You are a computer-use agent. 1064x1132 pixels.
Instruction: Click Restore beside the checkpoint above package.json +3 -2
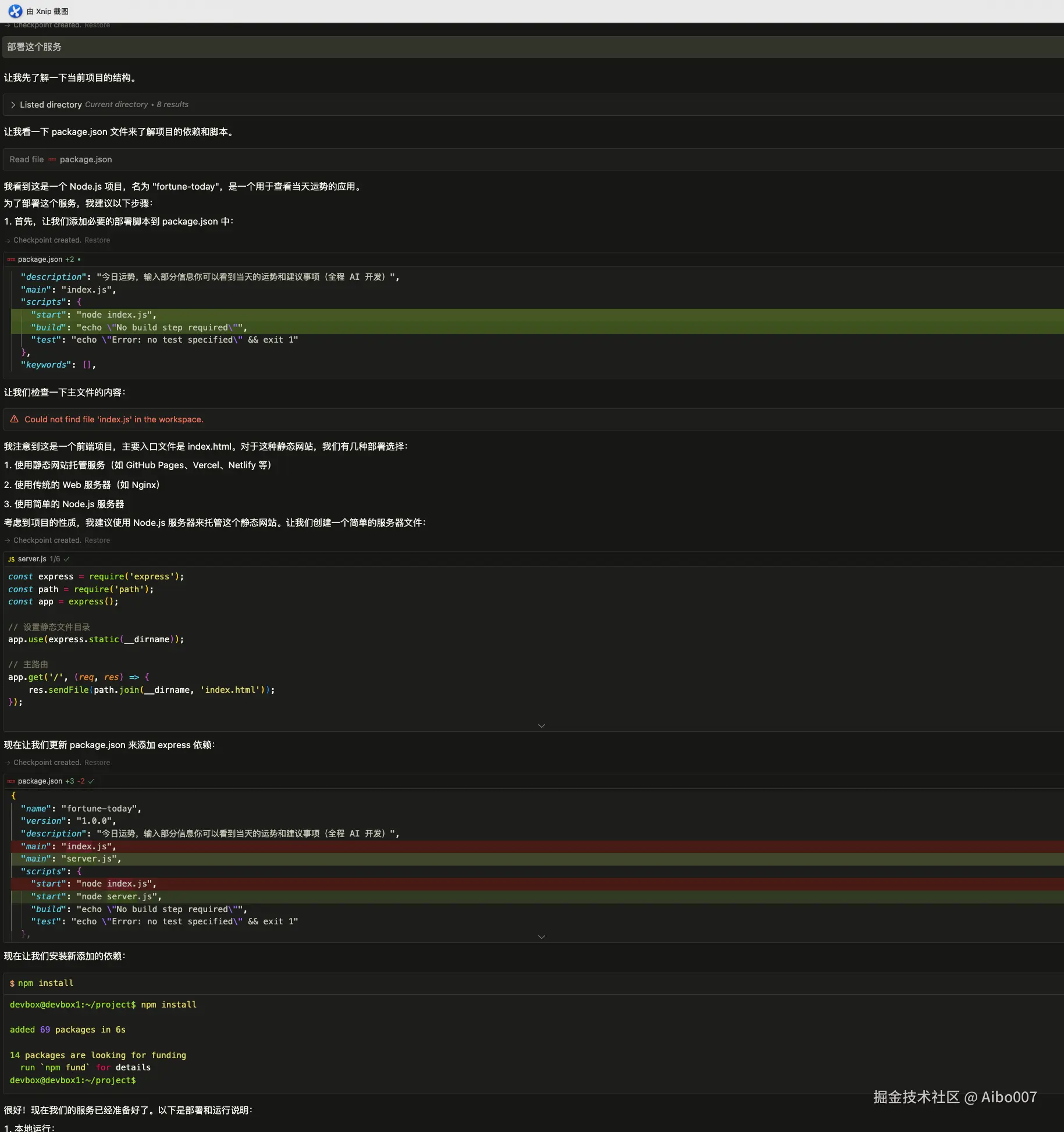pos(97,763)
